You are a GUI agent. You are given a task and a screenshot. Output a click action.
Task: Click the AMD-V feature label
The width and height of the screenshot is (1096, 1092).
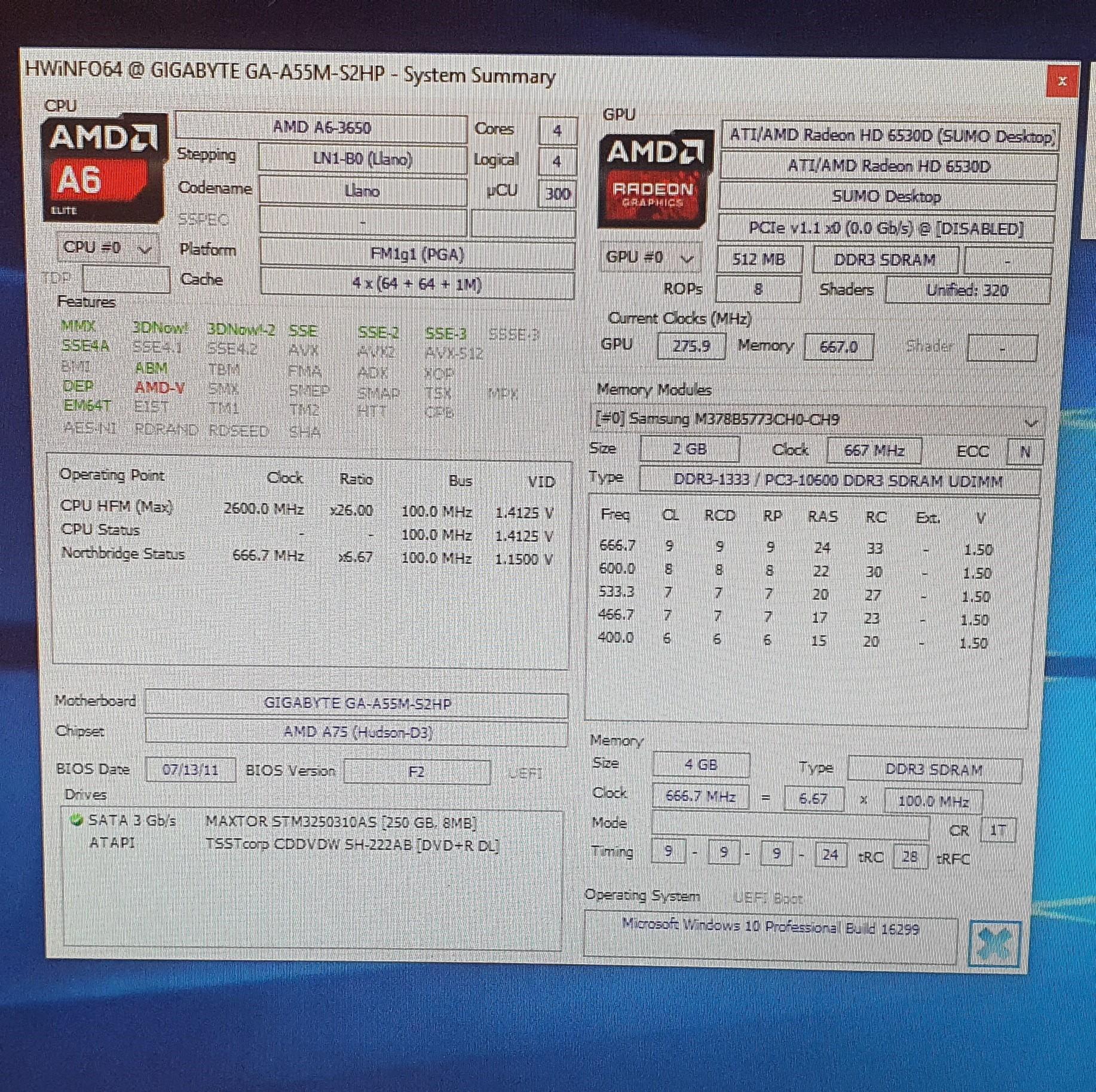click(160, 388)
